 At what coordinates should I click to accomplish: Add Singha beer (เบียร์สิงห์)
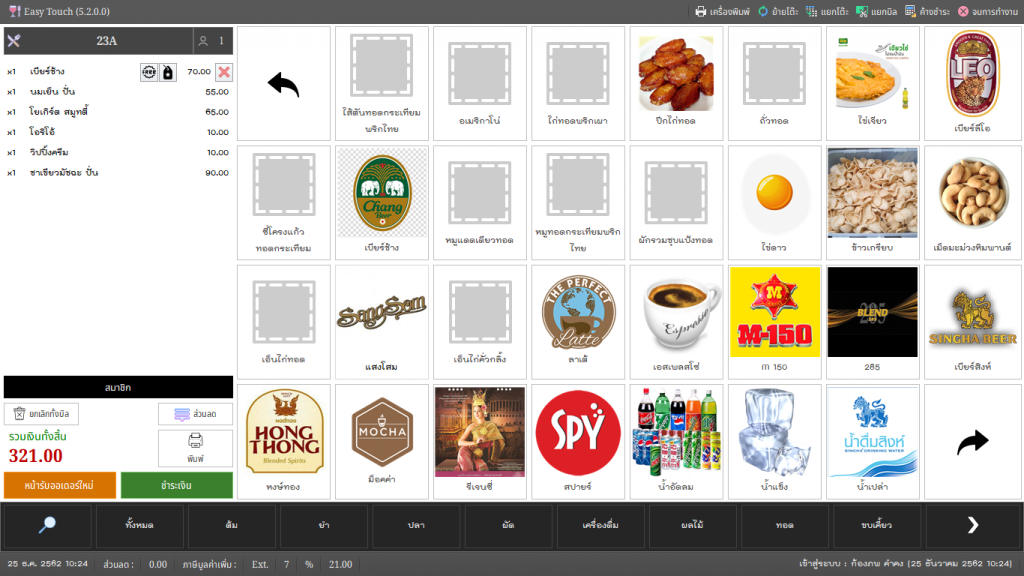972,322
